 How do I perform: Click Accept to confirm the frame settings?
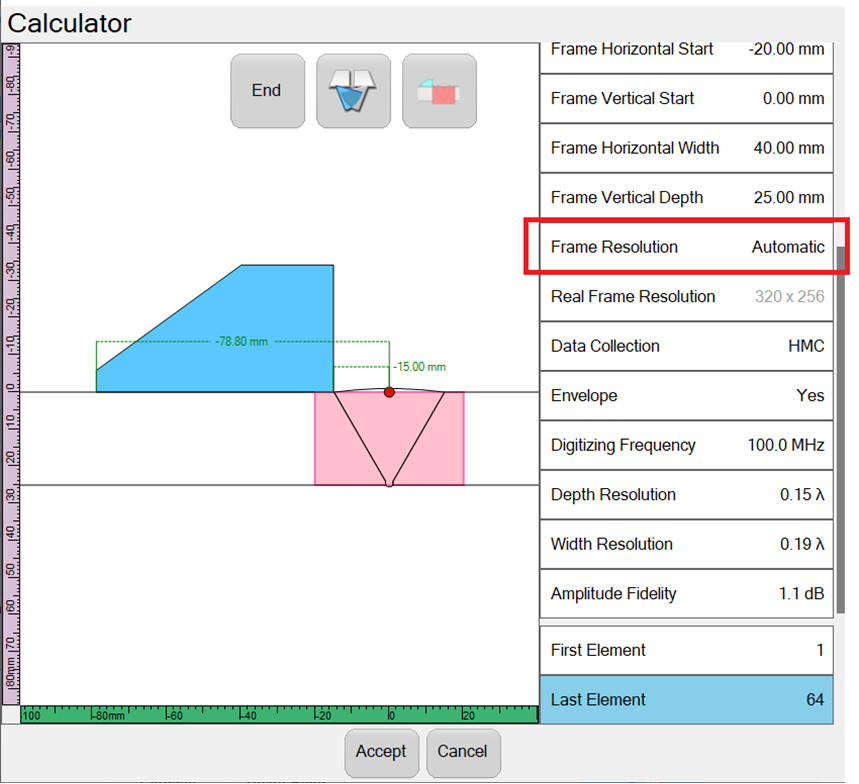pyautogui.click(x=381, y=753)
